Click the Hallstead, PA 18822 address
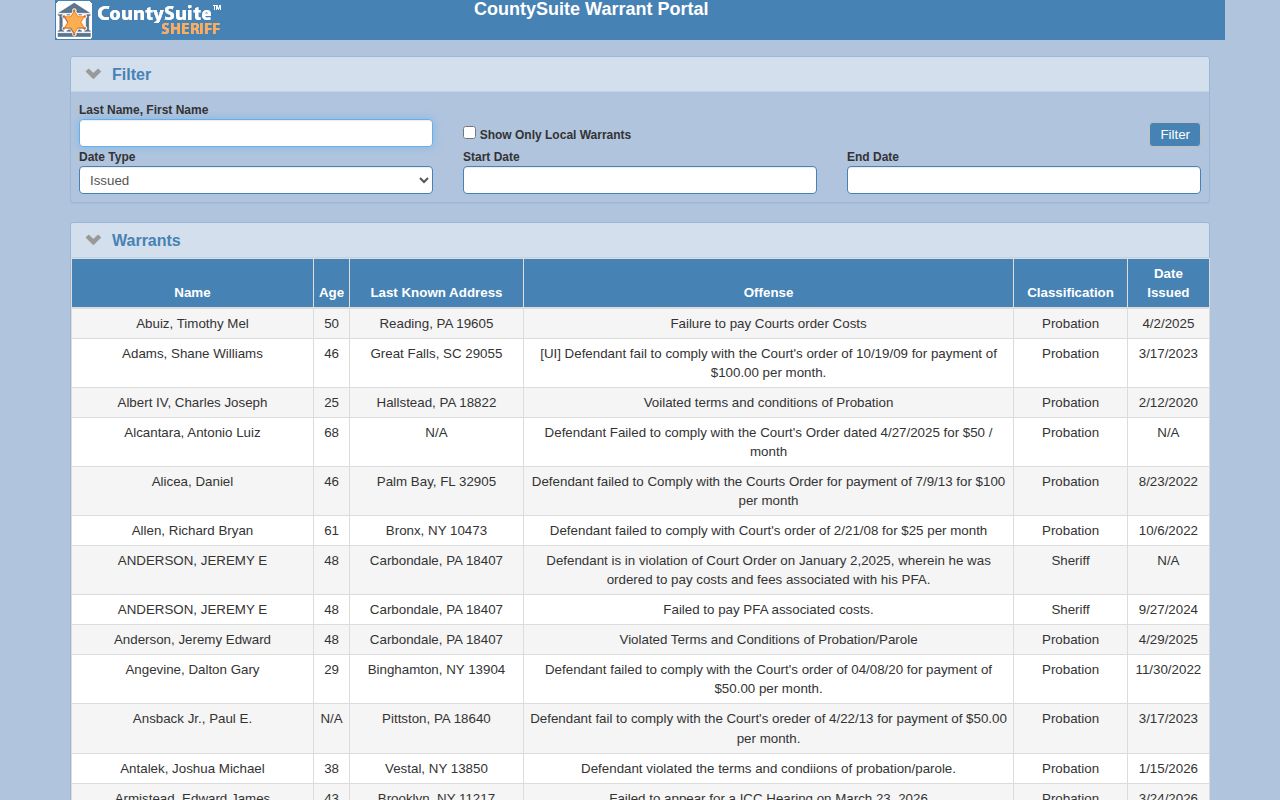This screenshot has width=1280, height=800. [x=436, y=403]
